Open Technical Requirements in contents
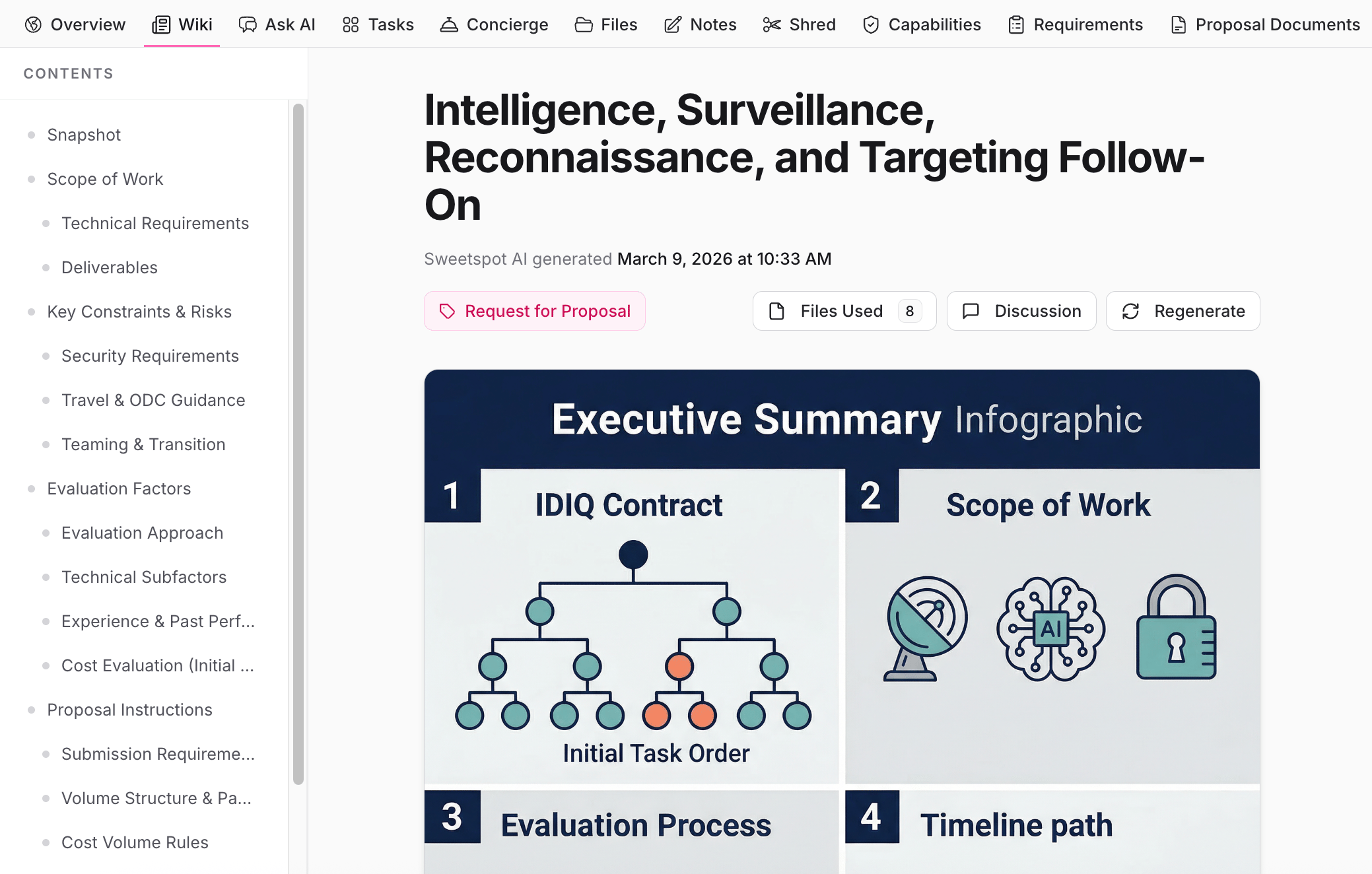Screen dimensions: 1372x874 click(155, 223)
